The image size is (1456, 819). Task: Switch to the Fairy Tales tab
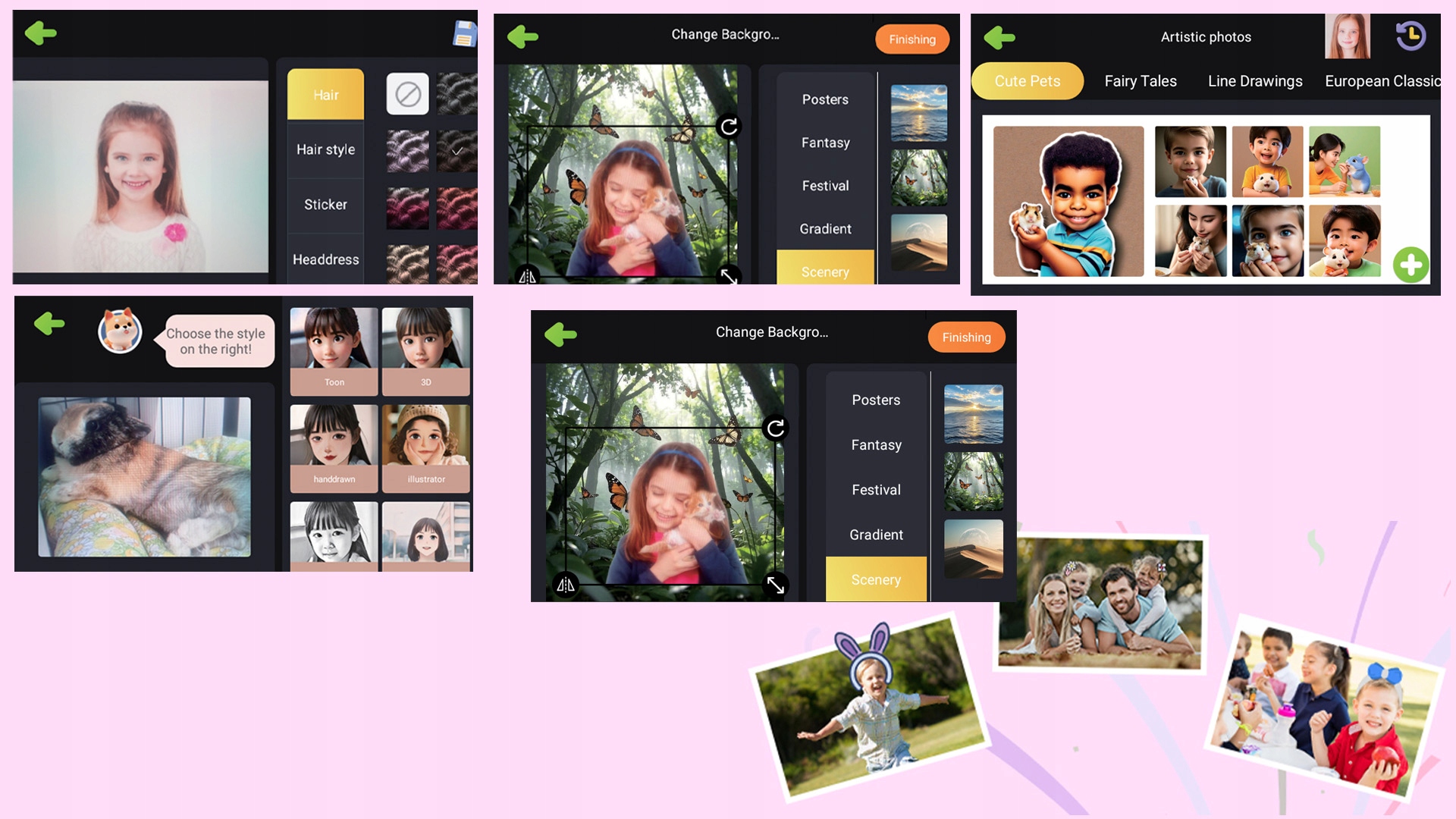coord(1140,81)
